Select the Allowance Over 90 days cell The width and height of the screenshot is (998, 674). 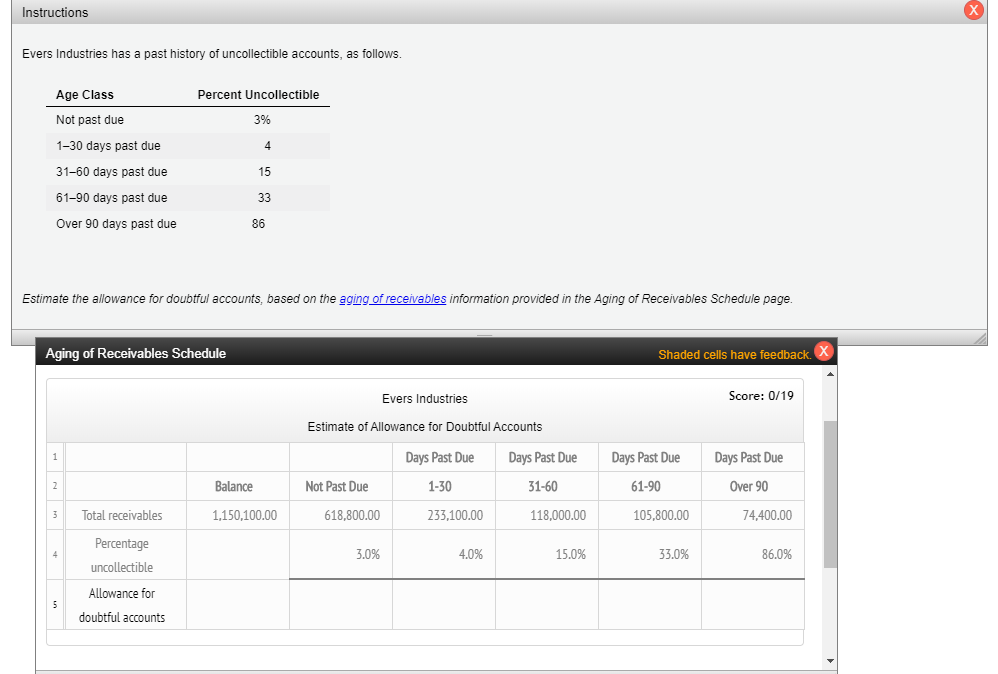click(x=752, y=604)
